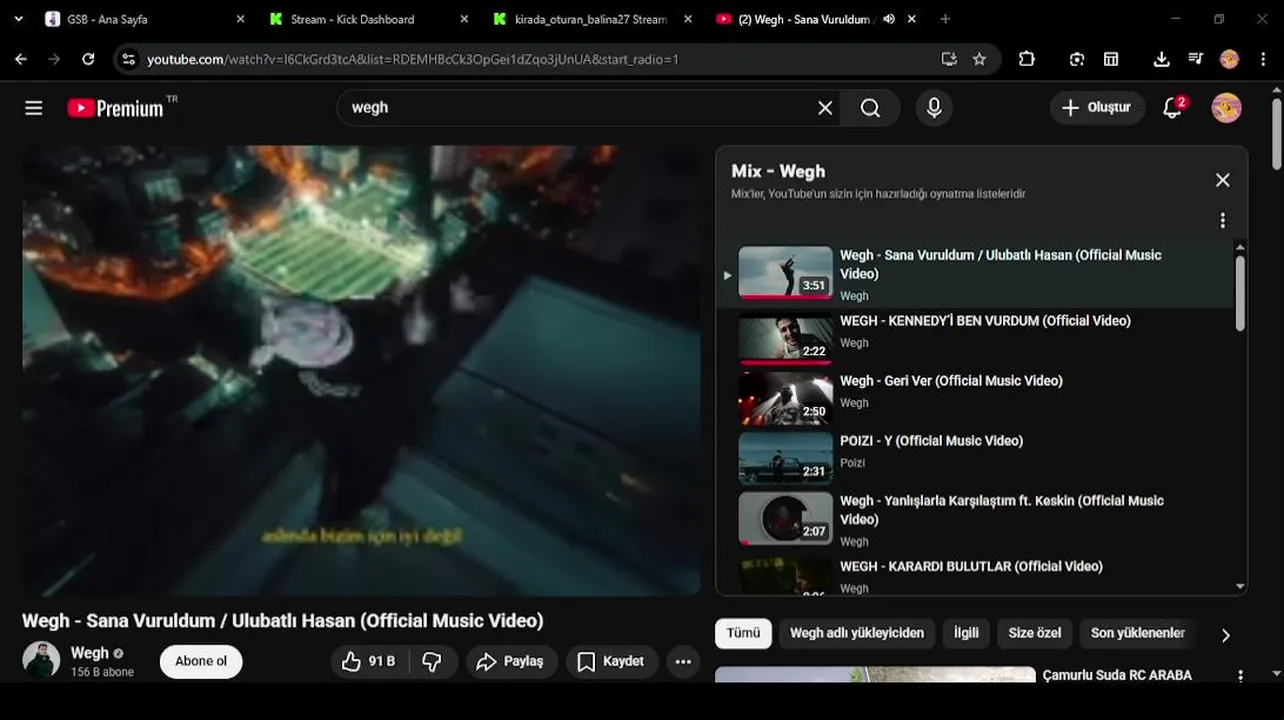Run search with magnifier button
This screenshot has height=720, width=1284.
(x=870, y=108)
